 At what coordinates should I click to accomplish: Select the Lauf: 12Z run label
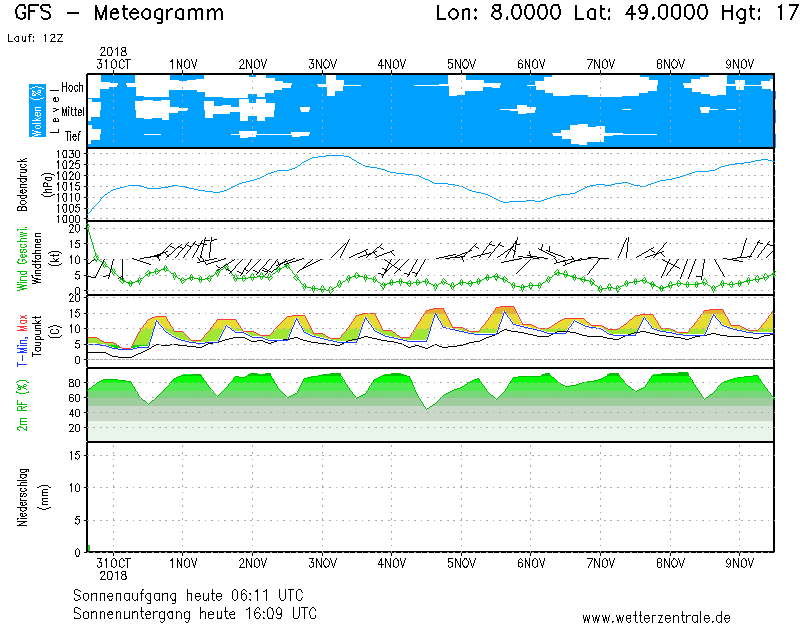35,37
